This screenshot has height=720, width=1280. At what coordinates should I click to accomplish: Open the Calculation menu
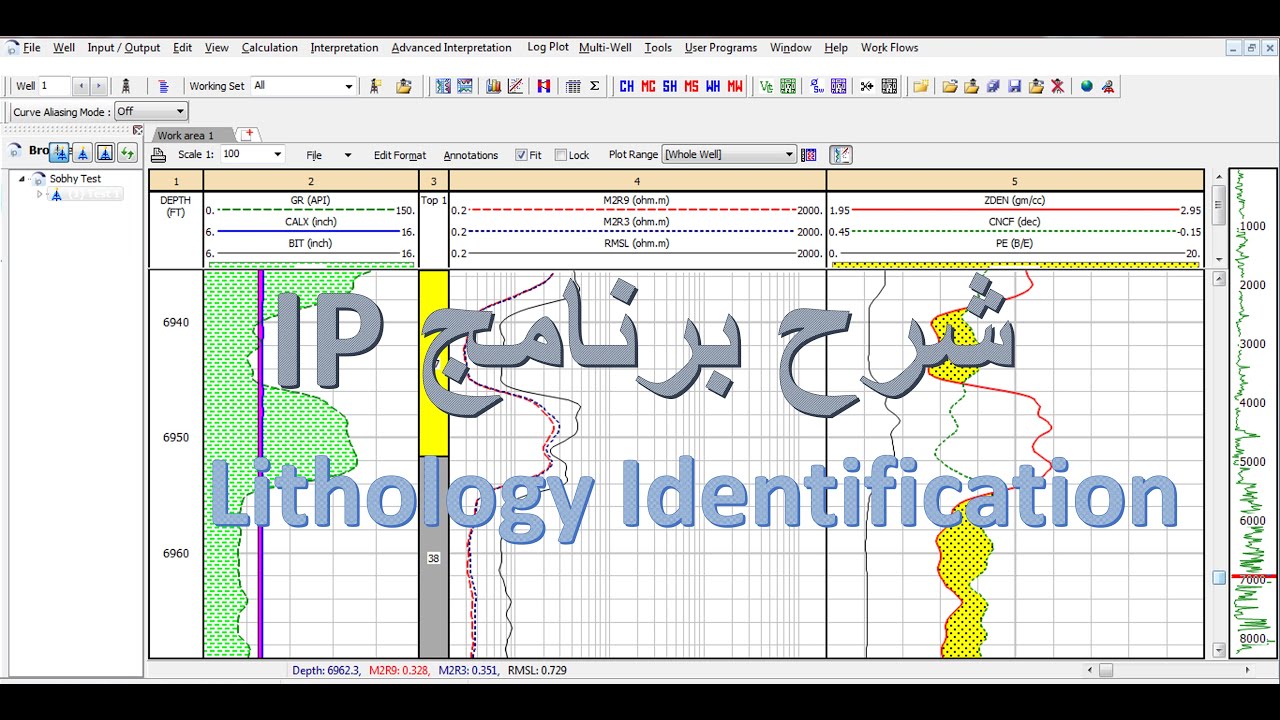[270, 47]
